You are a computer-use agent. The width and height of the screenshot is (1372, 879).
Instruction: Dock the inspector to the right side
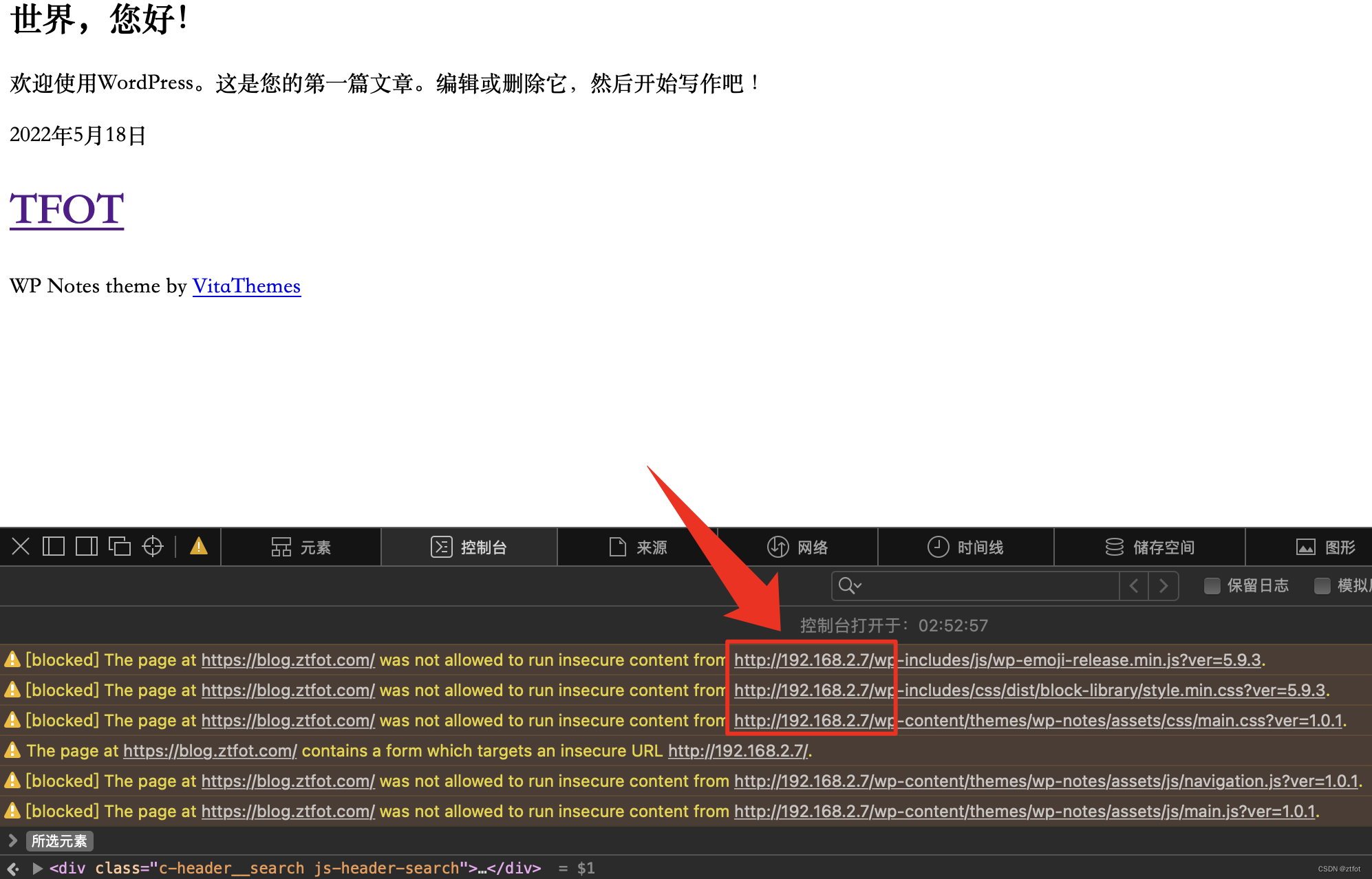point(87,547)
